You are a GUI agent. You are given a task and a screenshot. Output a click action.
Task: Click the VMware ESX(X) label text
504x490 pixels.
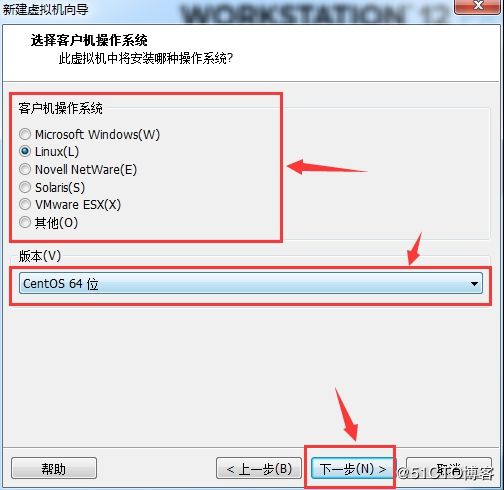coord(78,205)
